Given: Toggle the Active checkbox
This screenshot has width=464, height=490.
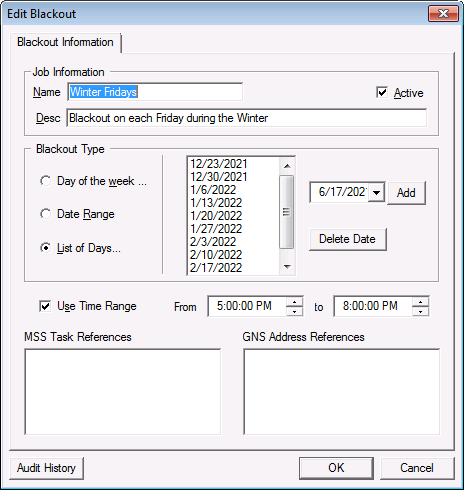Looking at the screenshot, I should tap(382, 92).
